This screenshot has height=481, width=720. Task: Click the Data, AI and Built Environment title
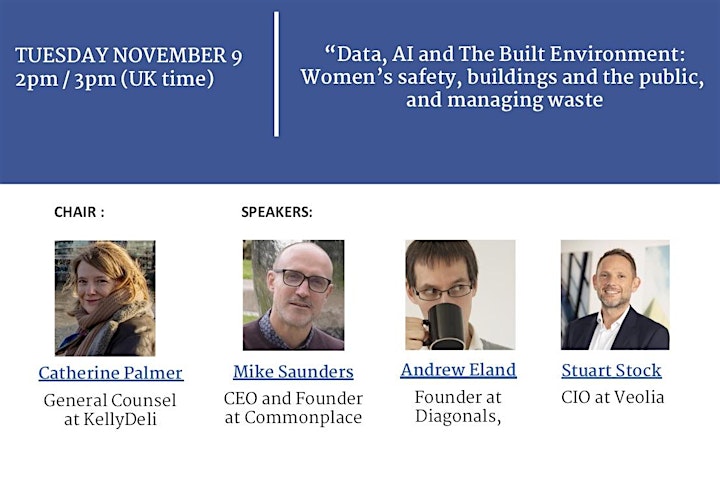[x=504, y=77]
